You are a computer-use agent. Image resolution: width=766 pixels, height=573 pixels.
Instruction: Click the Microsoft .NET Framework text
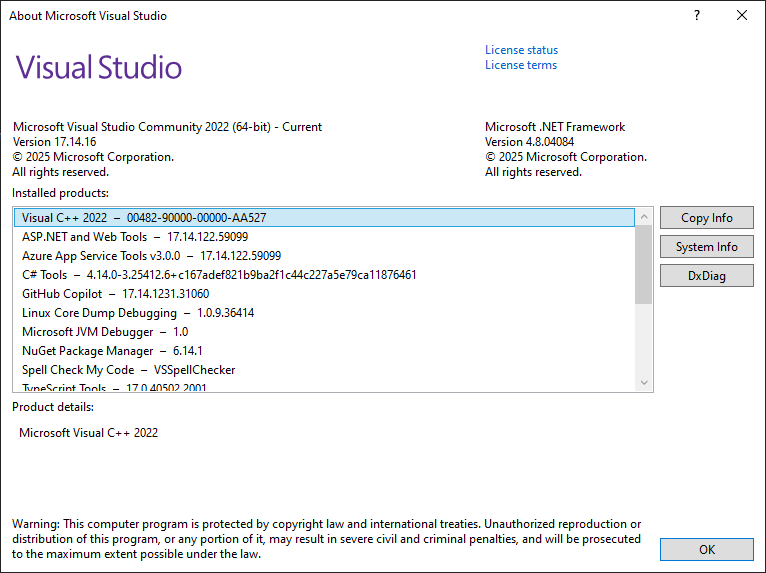(x=555, y=127)
